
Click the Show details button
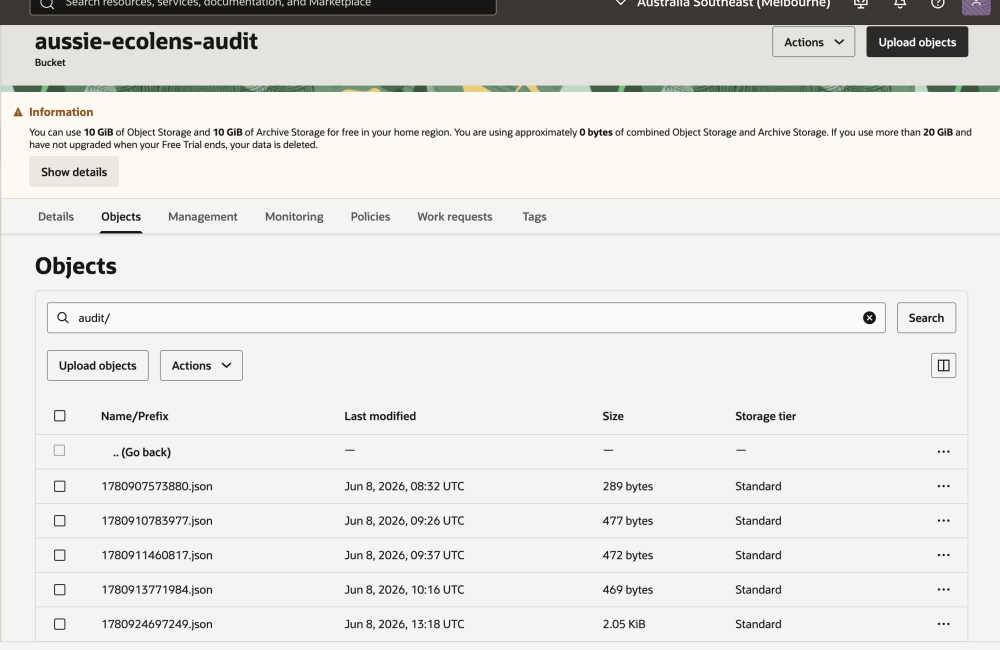[x=74, y=172]
